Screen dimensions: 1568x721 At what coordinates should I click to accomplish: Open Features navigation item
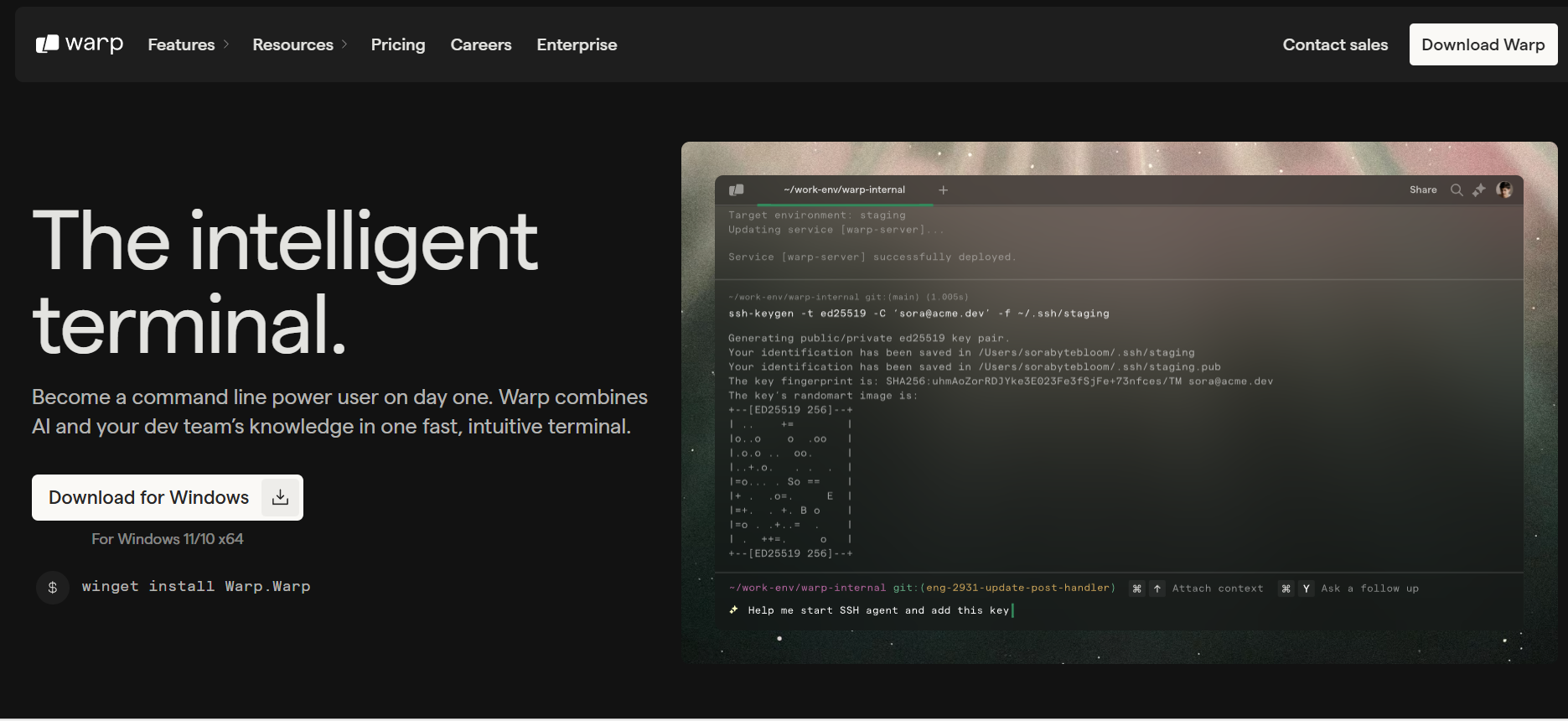point(181,44)
